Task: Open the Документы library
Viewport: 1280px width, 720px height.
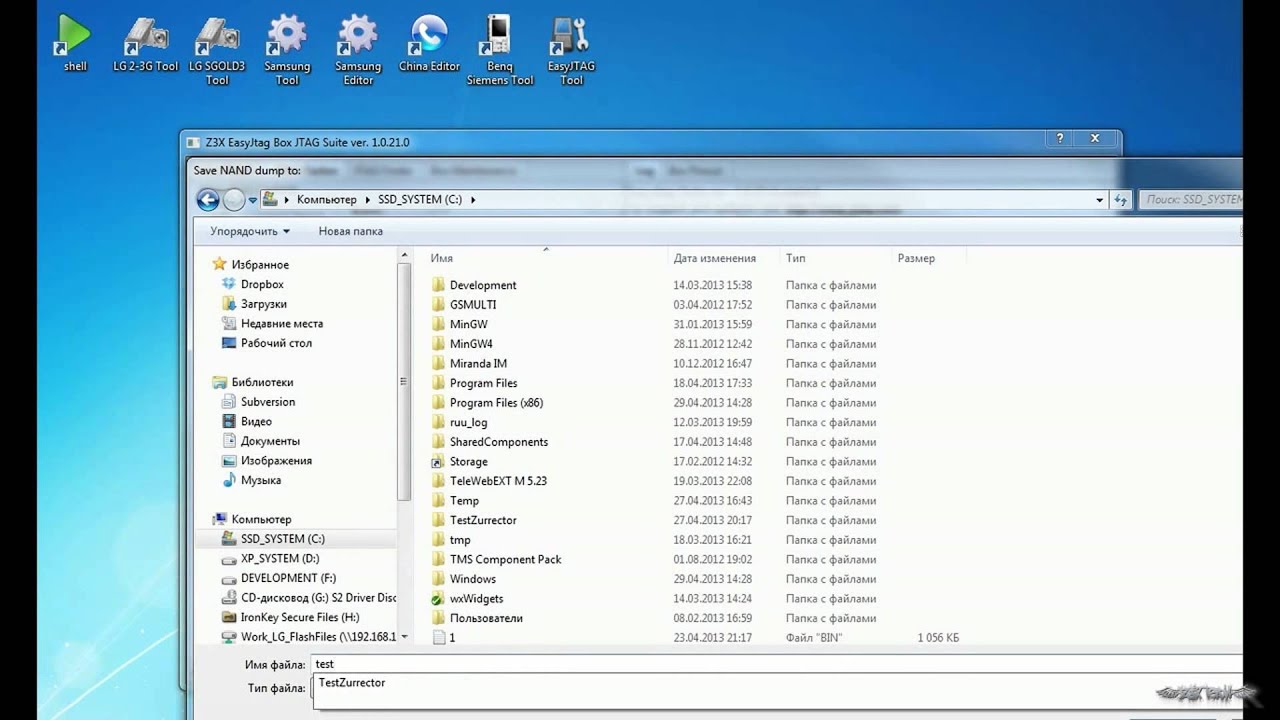Action: click(270, 441)
